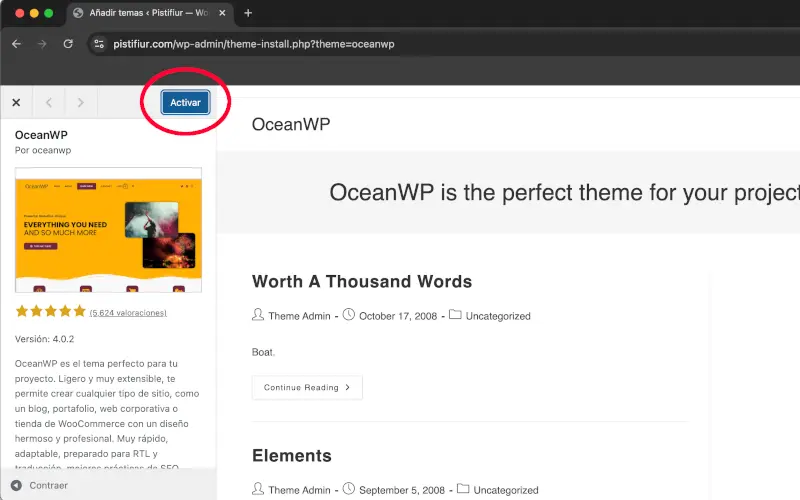
Task: Click the macOS yellow minimize window button
Action: point(34,13)
